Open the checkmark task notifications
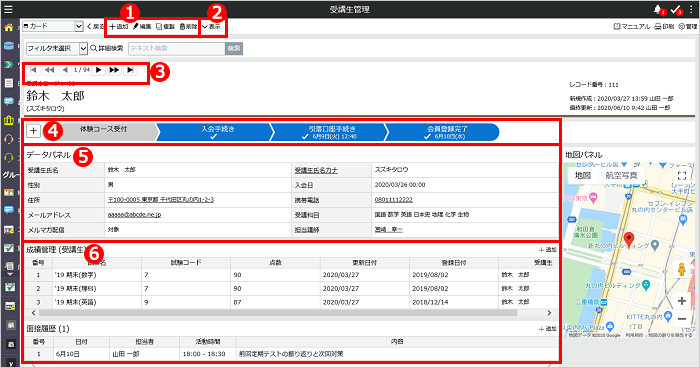Image resolution: width=700 pixels, height=368 pixels. [676, 9]
